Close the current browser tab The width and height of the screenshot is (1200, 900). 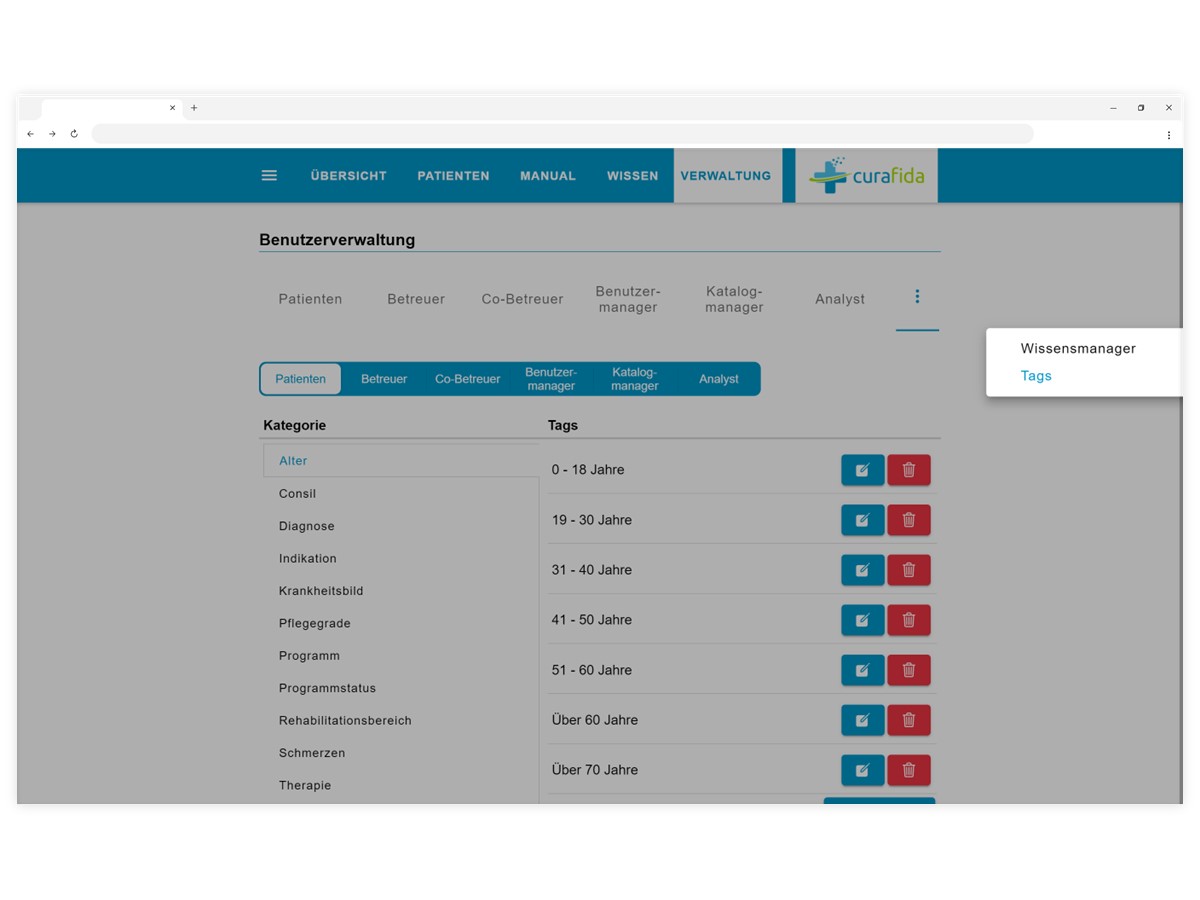pyautogui.click(x=172, y=108)
